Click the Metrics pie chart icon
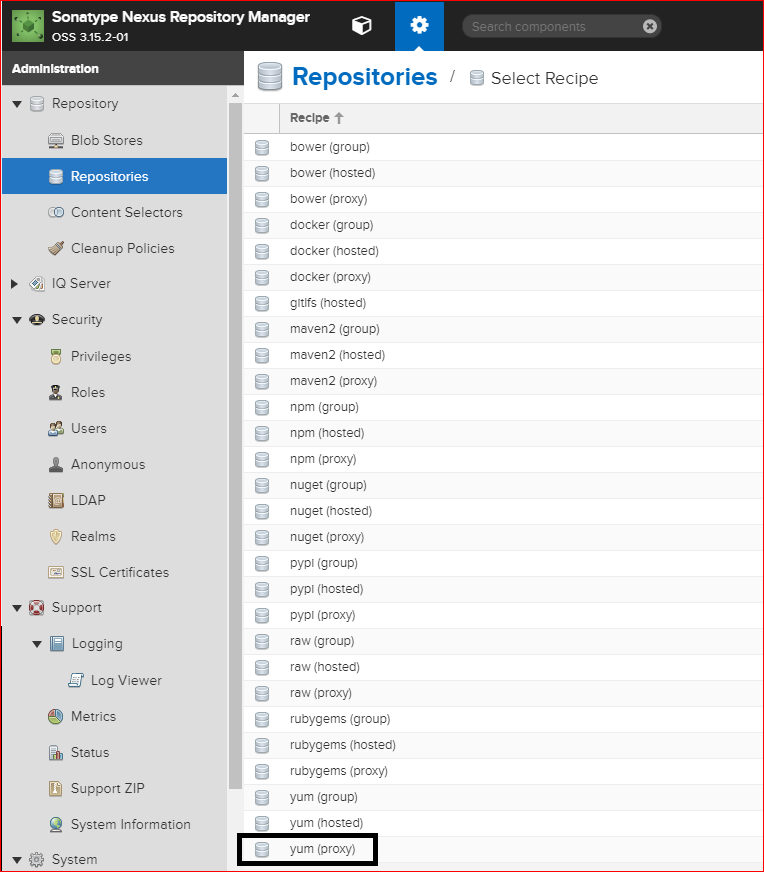Image resolution: width=764 pixels, height=872 pixels. (x=56, y=717)
